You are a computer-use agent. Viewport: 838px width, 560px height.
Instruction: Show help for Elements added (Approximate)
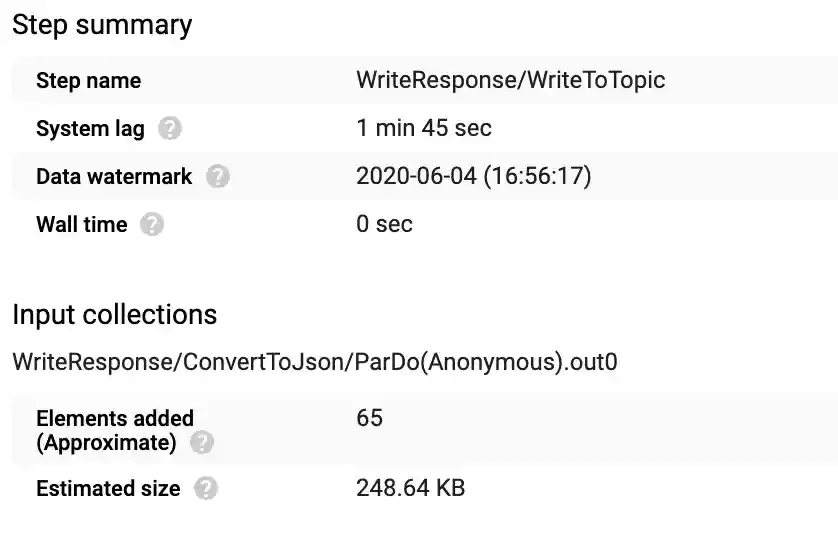point(203,442)
